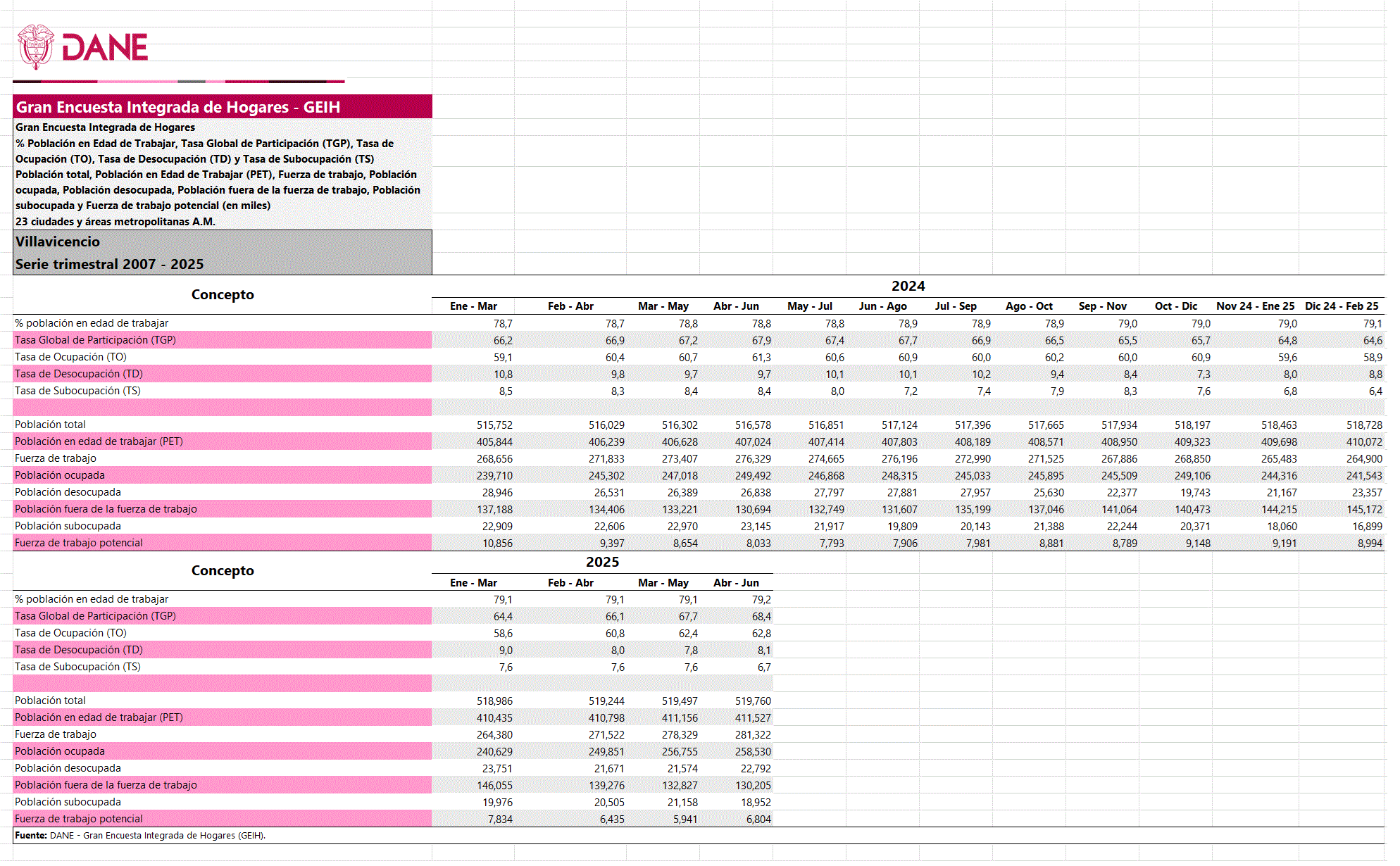Viewport: 1400px width, 866px height.
Task: Click 'Población ocupada' label in the 2025 table
Action: 59,751
